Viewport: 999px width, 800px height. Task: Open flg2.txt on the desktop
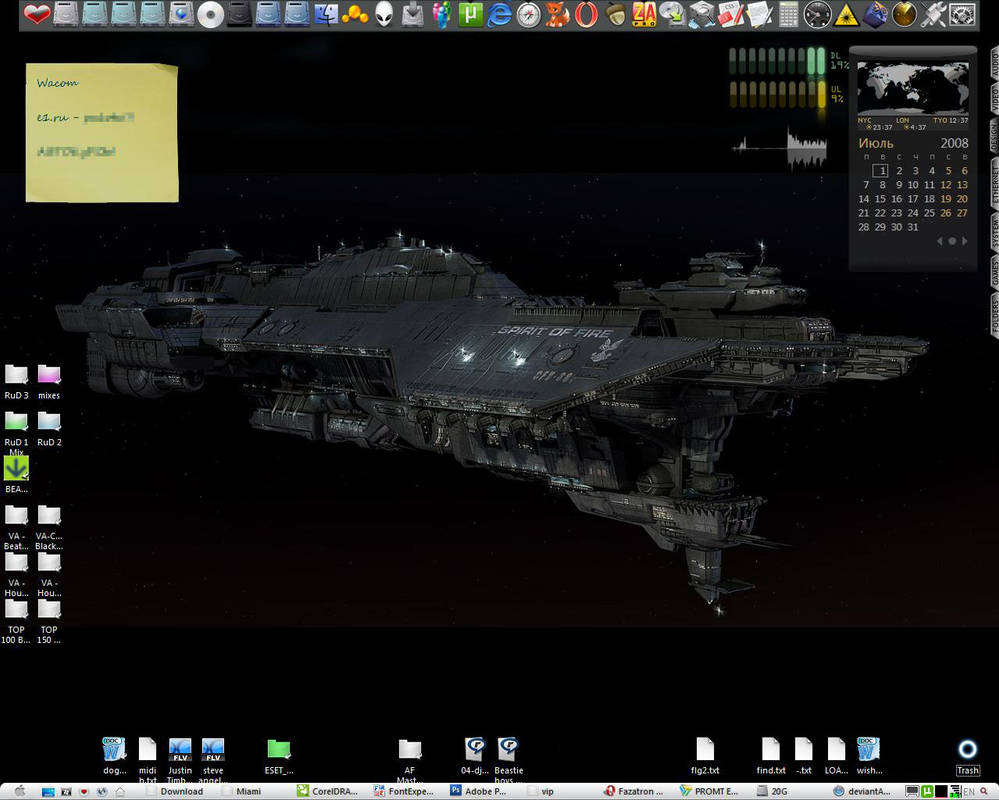(705, 756)
